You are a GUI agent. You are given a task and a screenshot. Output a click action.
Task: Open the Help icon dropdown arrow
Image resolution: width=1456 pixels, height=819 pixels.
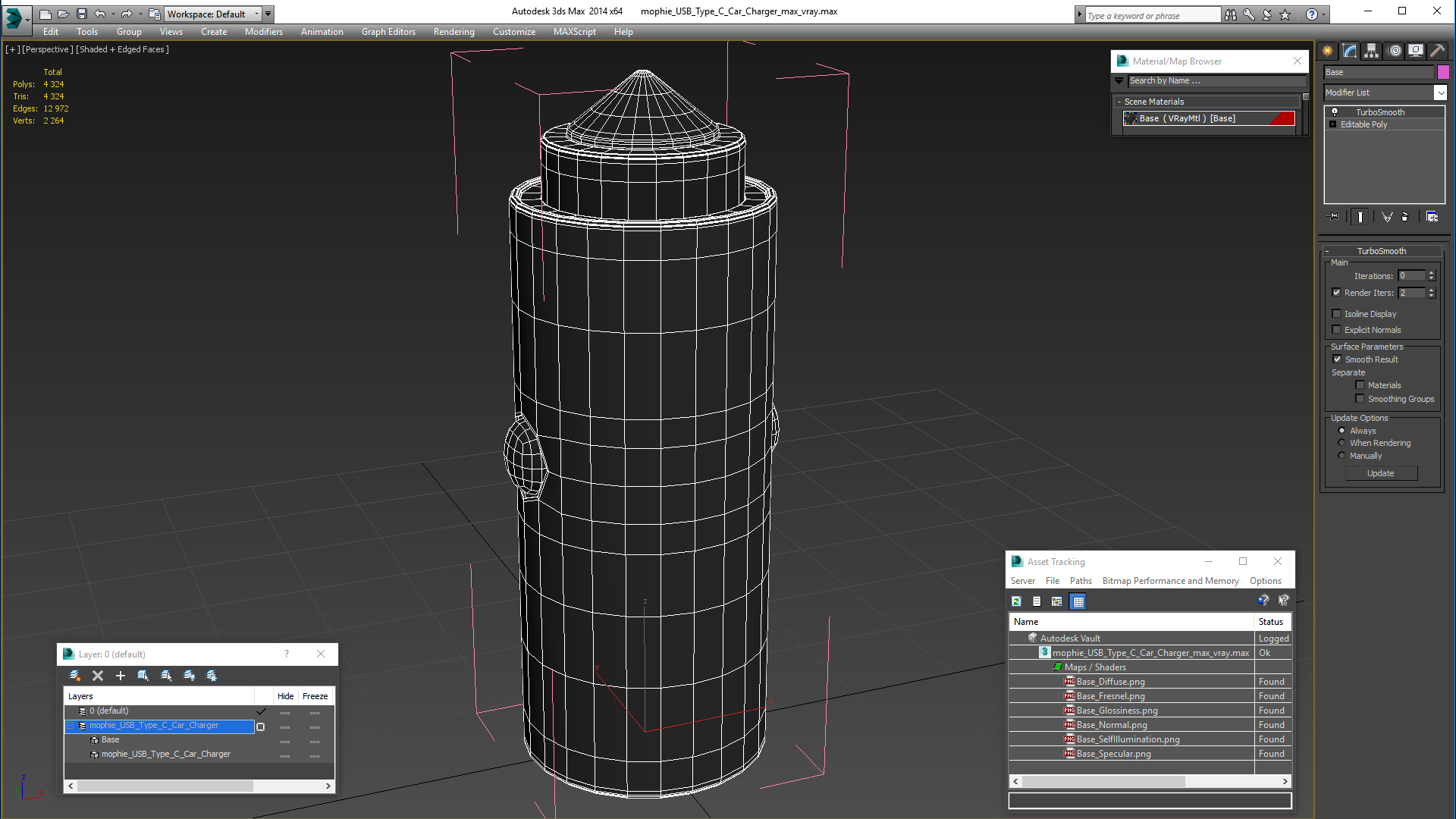pyautogui.click(x=1324, y=14)
